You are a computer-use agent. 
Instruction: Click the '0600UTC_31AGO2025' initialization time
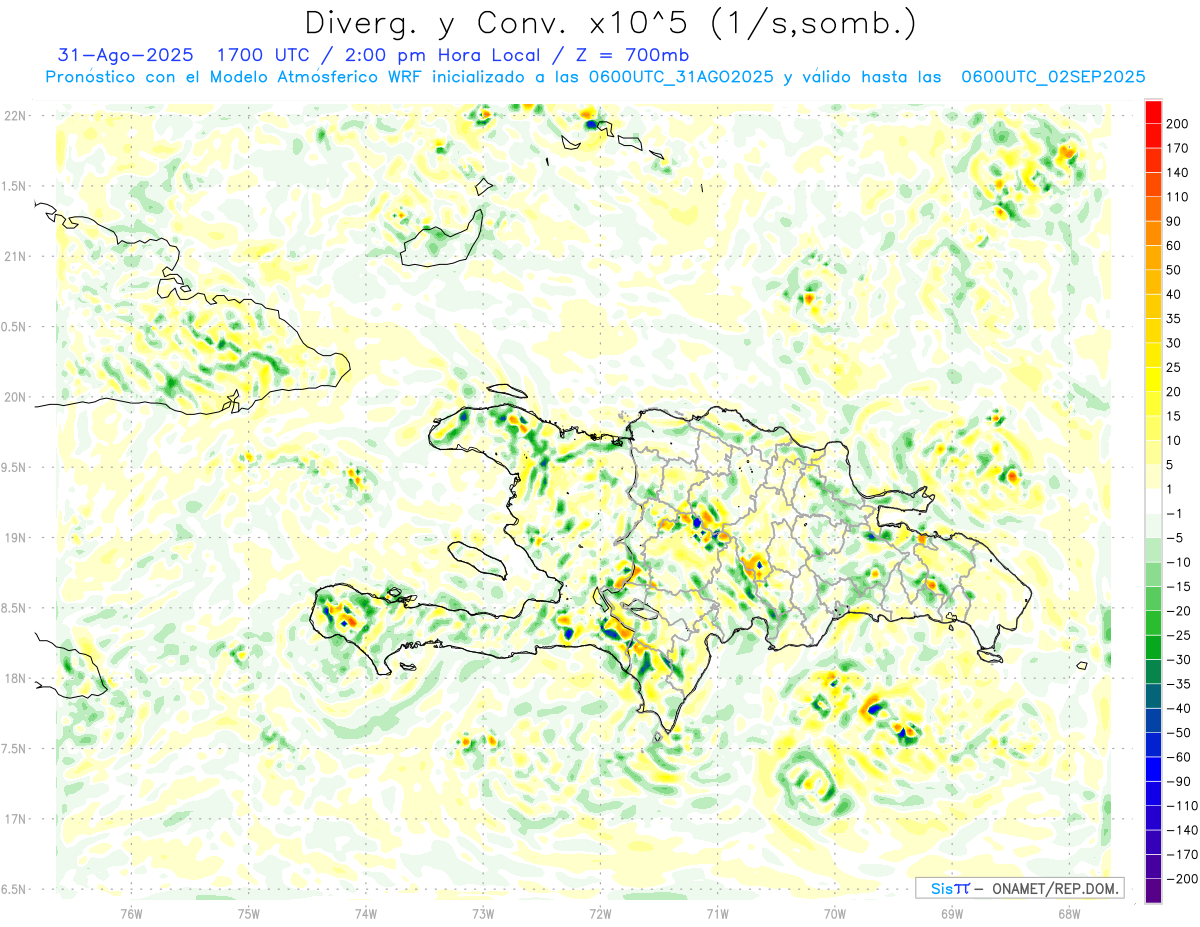pos(680,77)
